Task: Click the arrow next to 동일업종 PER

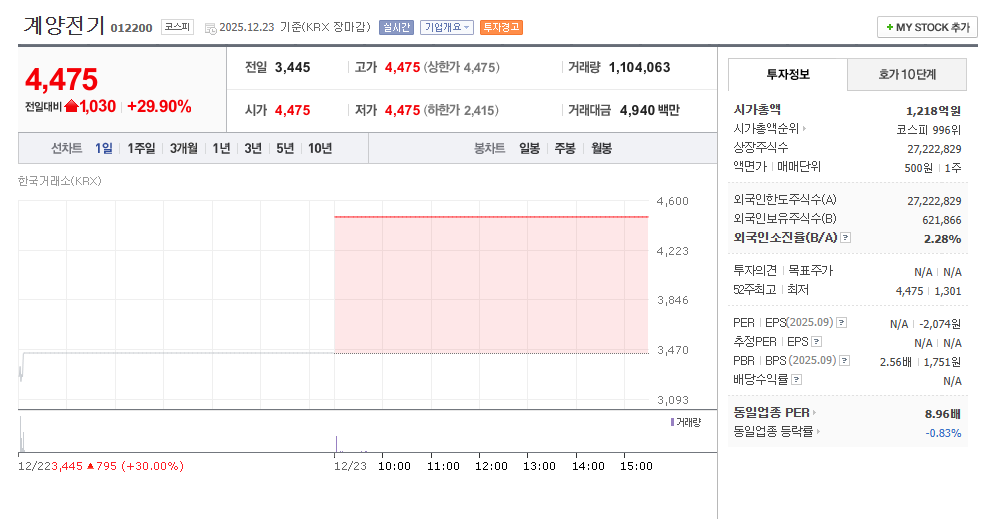Action: click(x=814, y=413)
